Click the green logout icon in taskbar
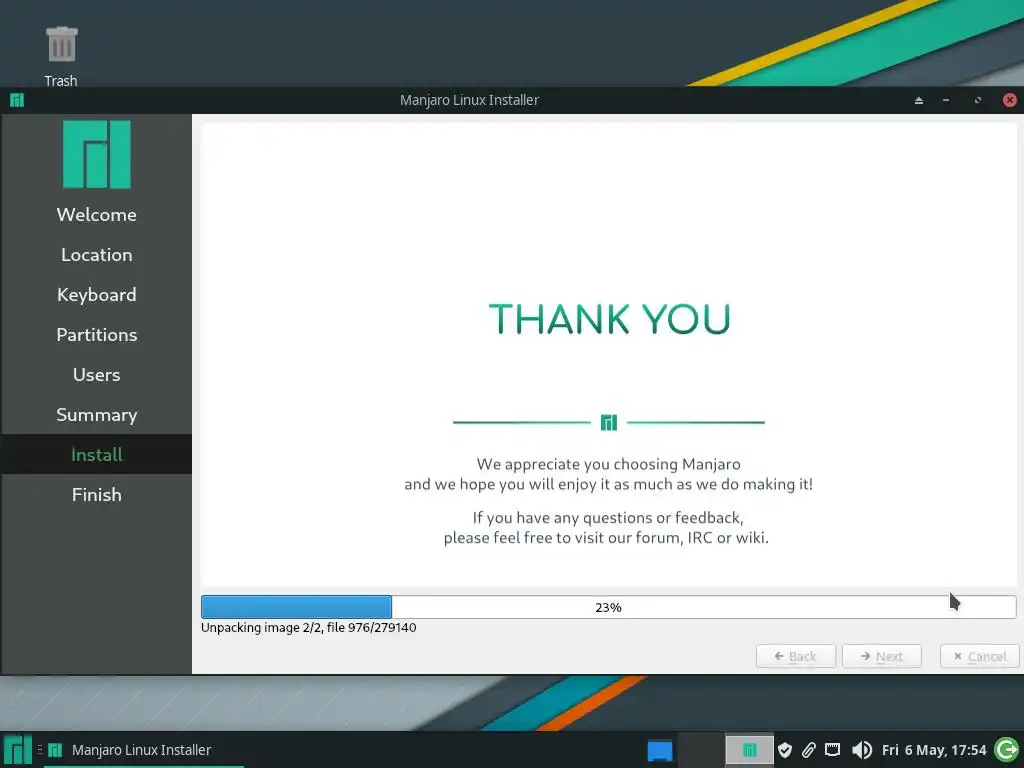This screenshot has width=1024, height=768. pyautogui.click(x=1006, y=750)
